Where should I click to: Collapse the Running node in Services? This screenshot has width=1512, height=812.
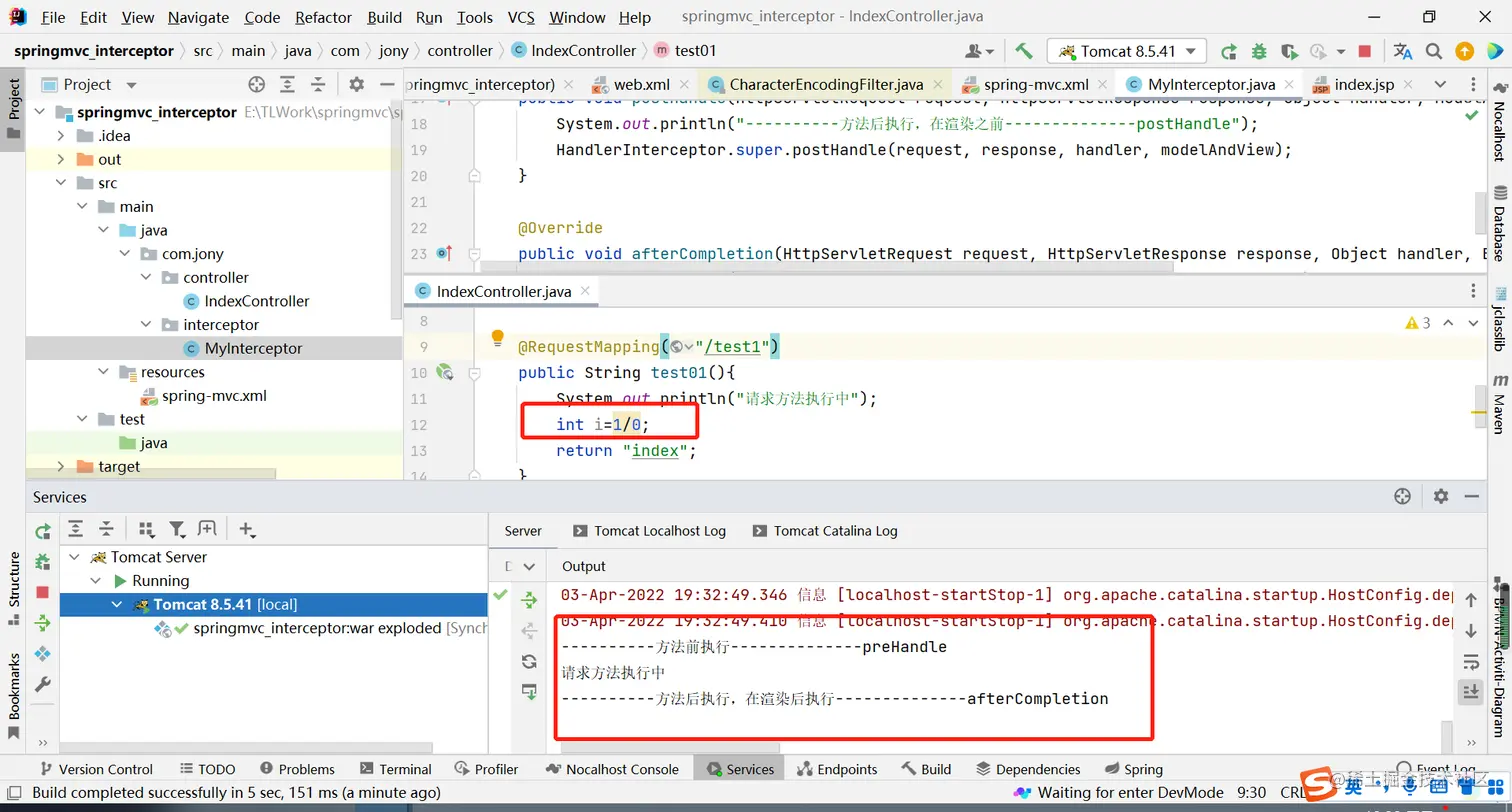tap(96, 581)
